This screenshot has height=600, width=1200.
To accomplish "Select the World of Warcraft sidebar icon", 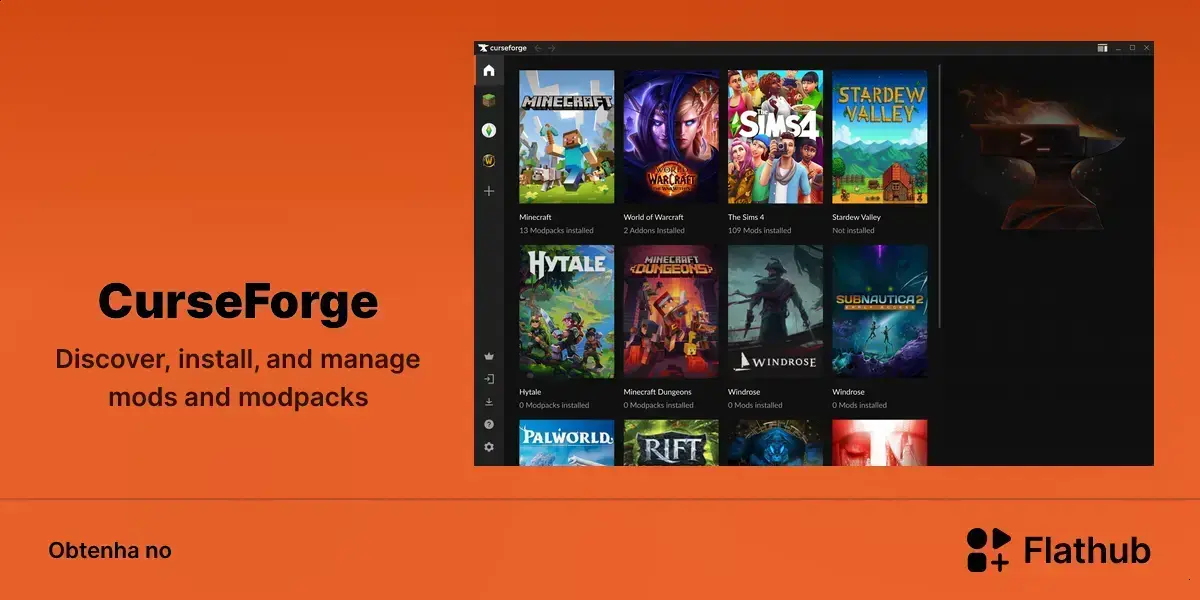I will [489, 160].
